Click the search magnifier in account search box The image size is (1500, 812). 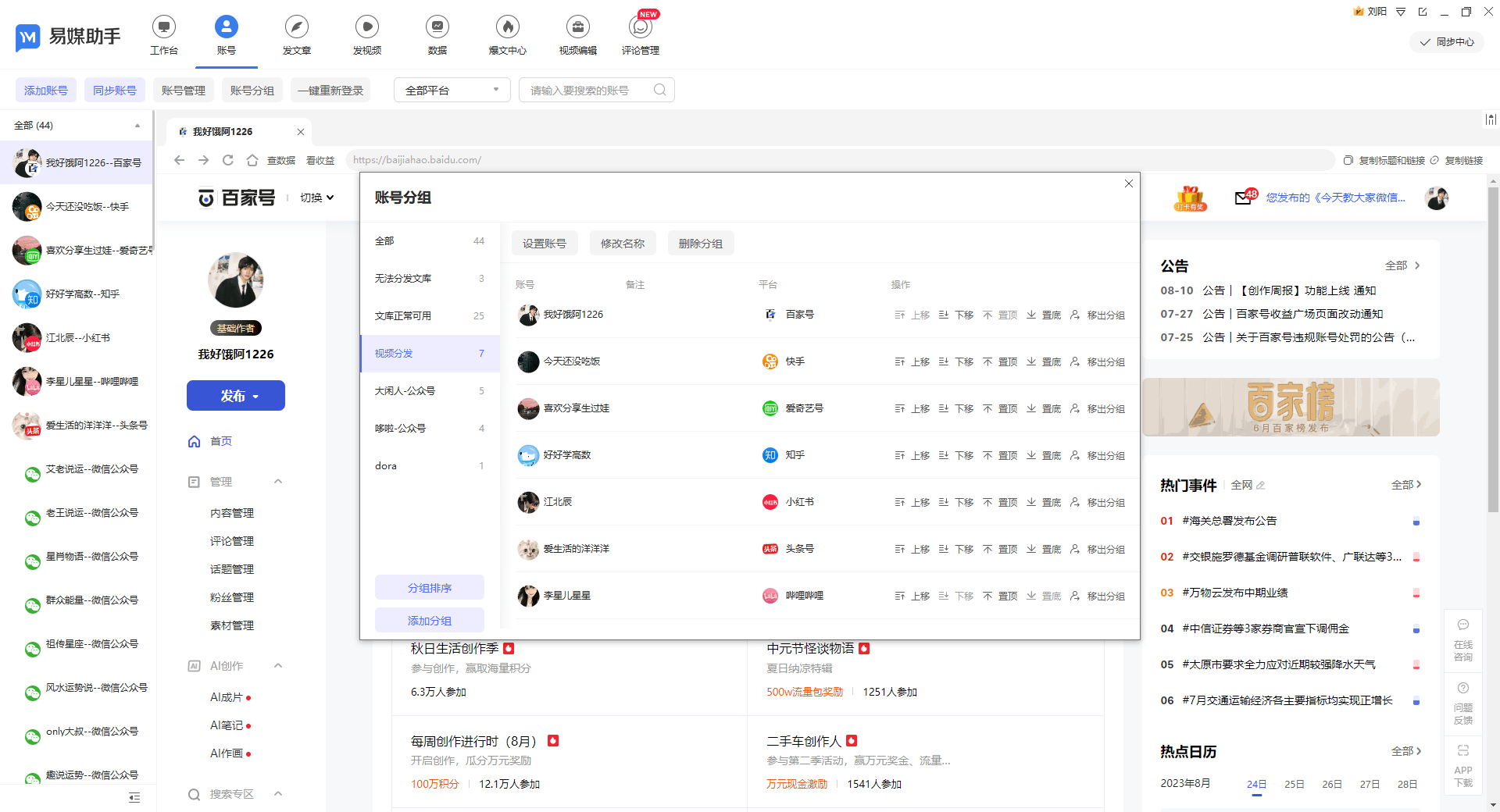[659, 90]
